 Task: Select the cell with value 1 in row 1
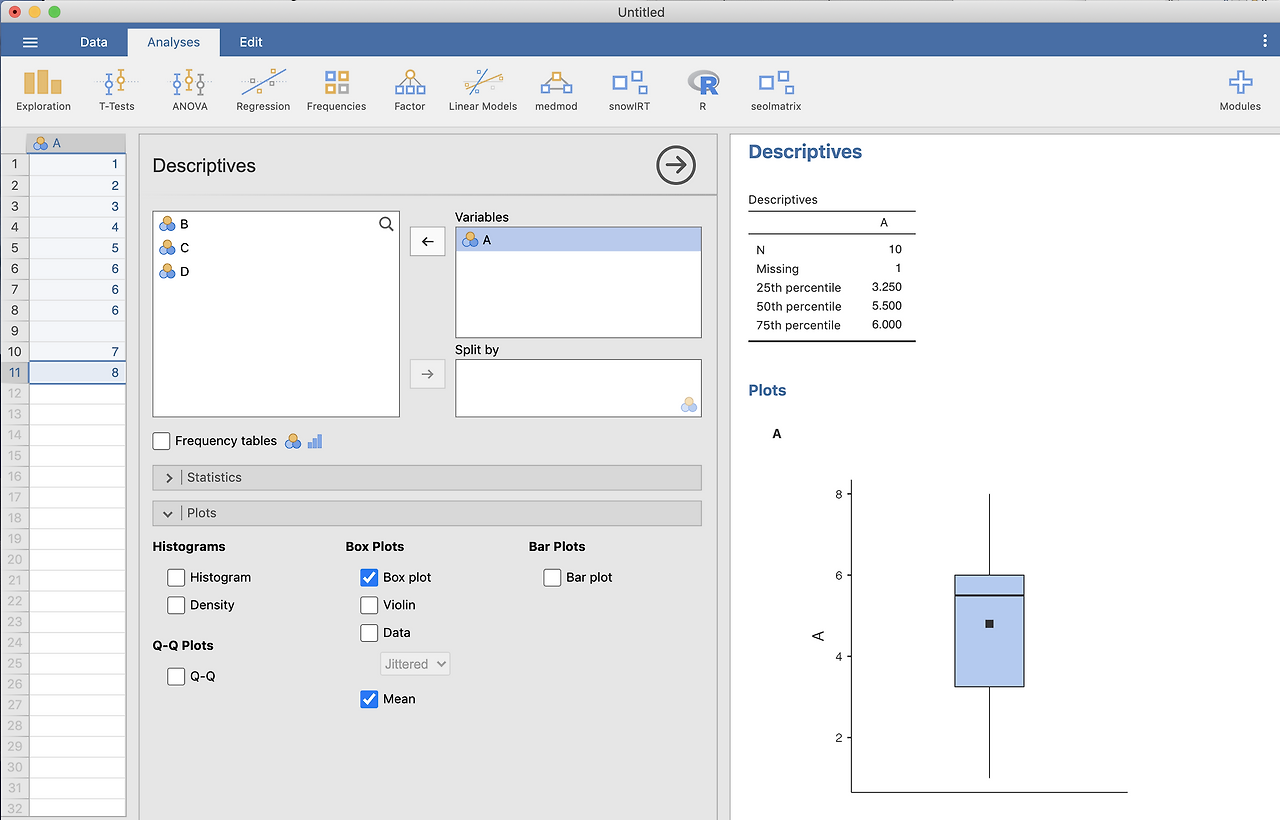tap(78, 164)
